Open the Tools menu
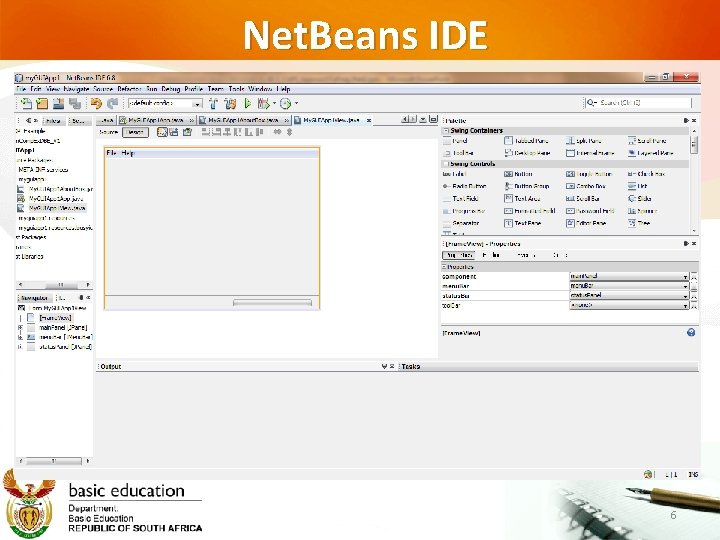Screen dimensions: 720x540 [x=236, y=89]
